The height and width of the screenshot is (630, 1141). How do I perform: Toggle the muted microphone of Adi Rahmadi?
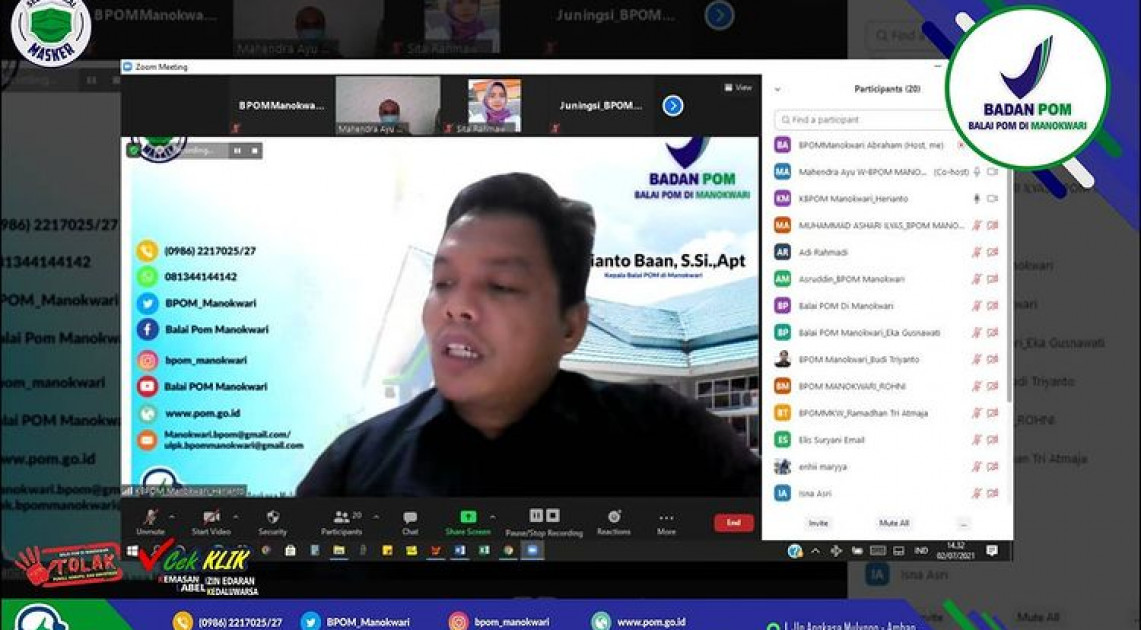tap(977, 252)
